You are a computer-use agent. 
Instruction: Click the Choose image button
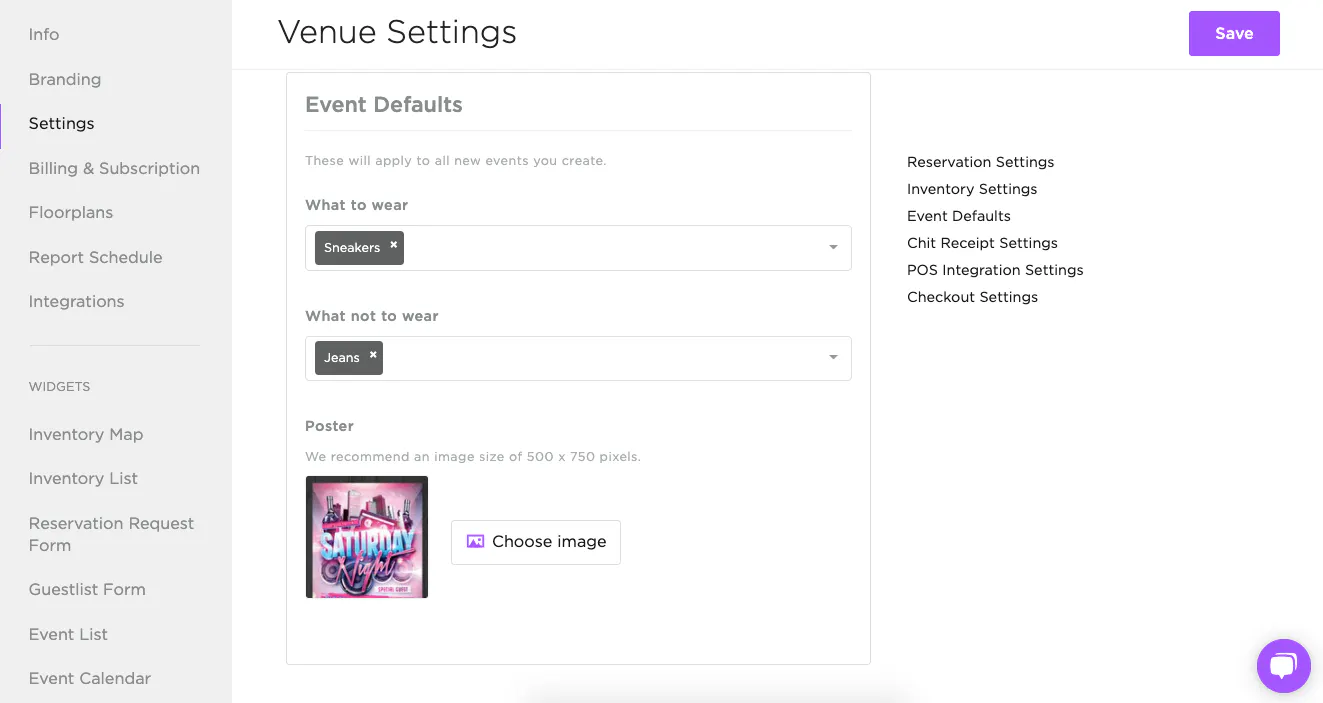click(536, 542)
